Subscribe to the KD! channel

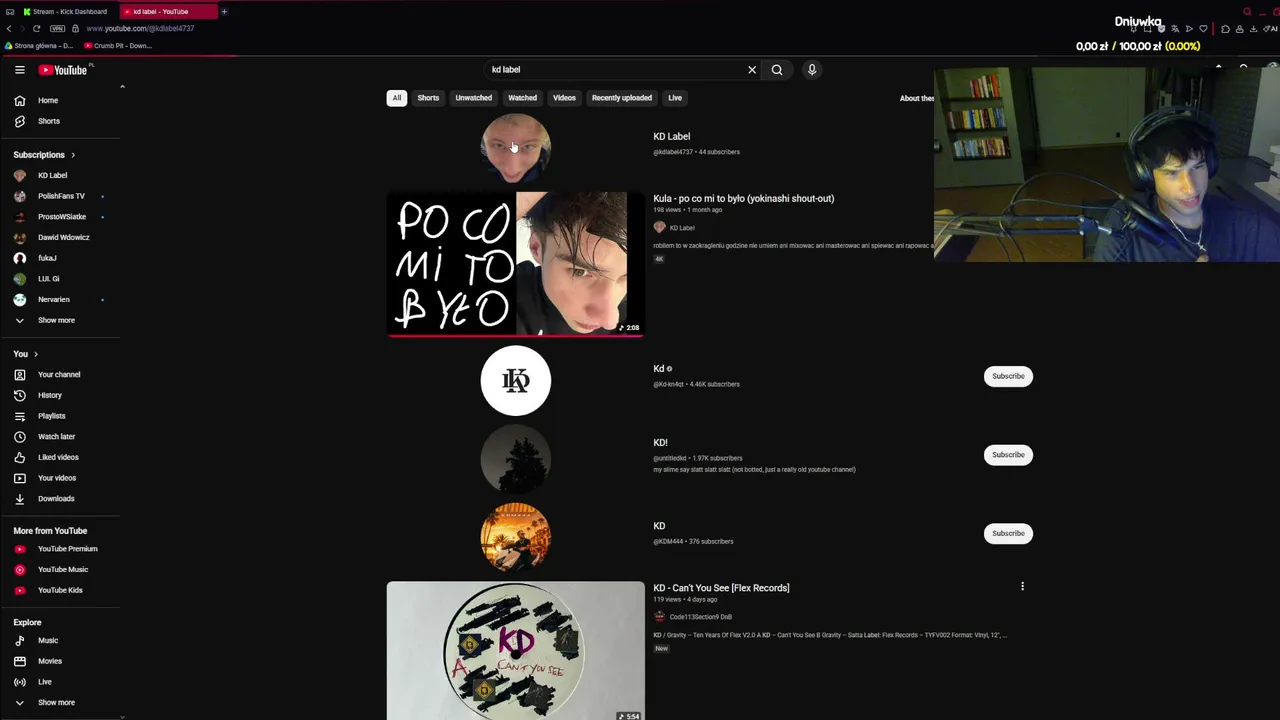coord(1008,455)
